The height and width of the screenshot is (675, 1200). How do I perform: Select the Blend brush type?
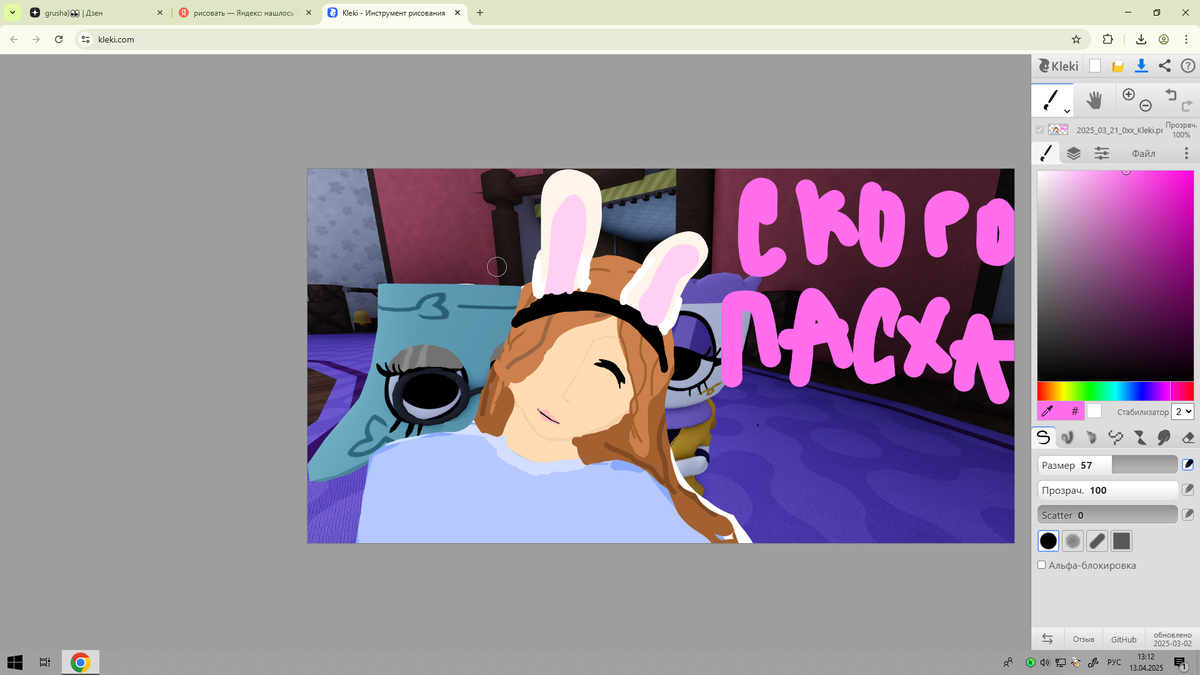point(1068,437)
